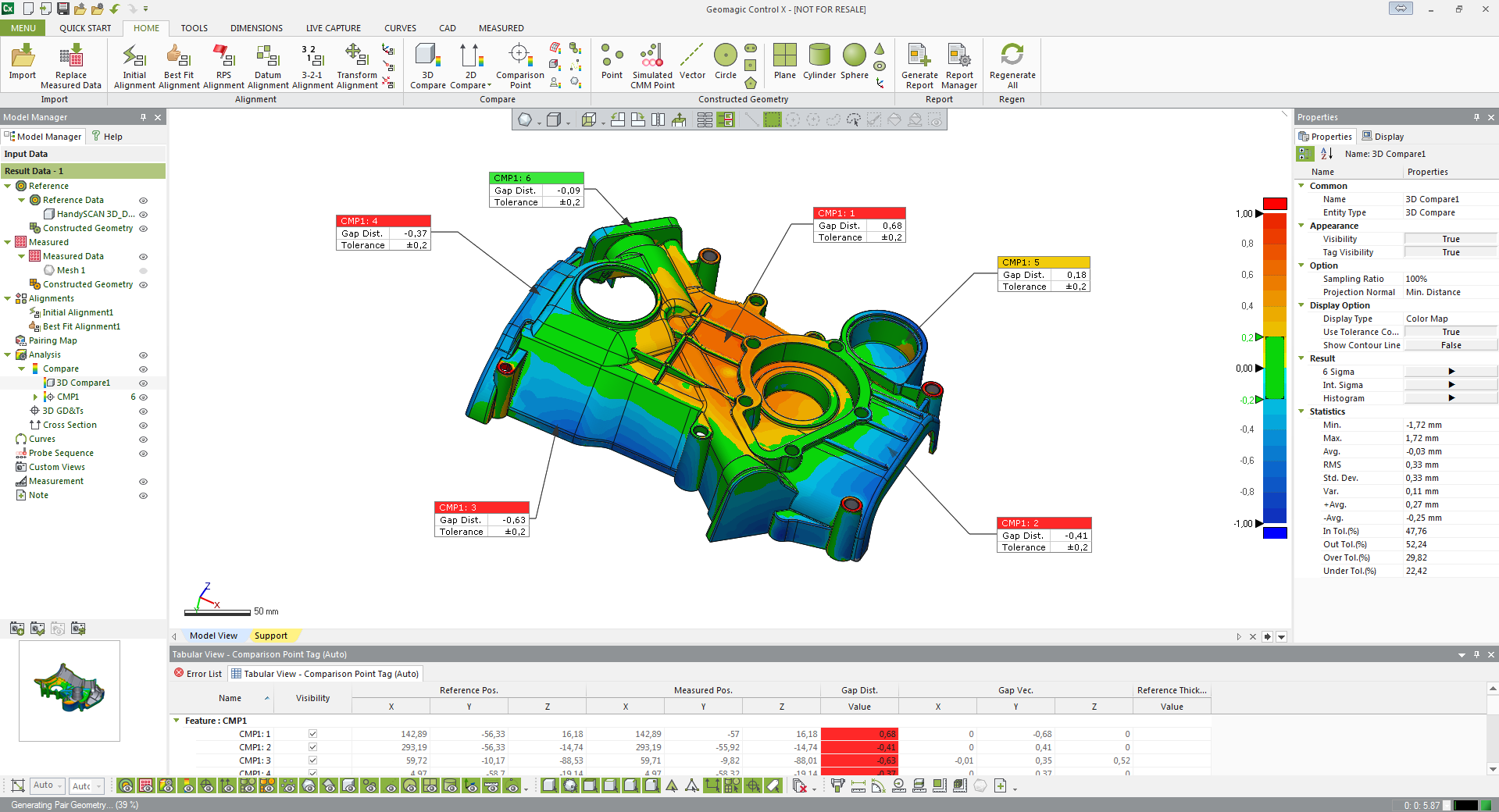Click the red top swatch of color bar

point(1275,204)
